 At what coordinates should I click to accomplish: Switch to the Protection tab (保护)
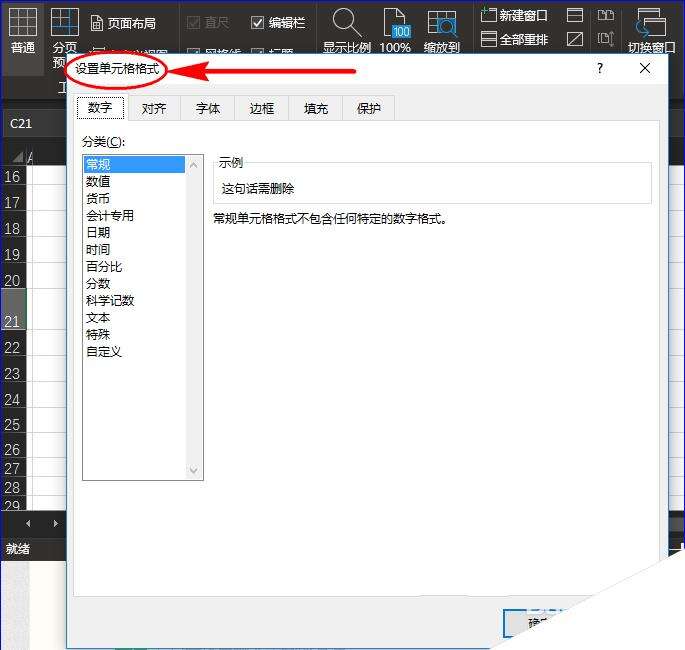point(369,108)
